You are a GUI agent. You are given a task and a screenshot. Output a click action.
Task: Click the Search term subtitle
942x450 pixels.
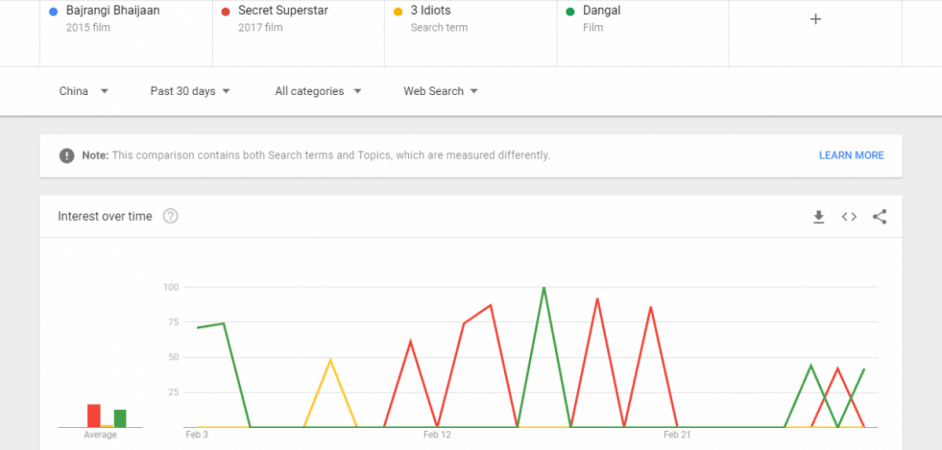coord(439,28)
